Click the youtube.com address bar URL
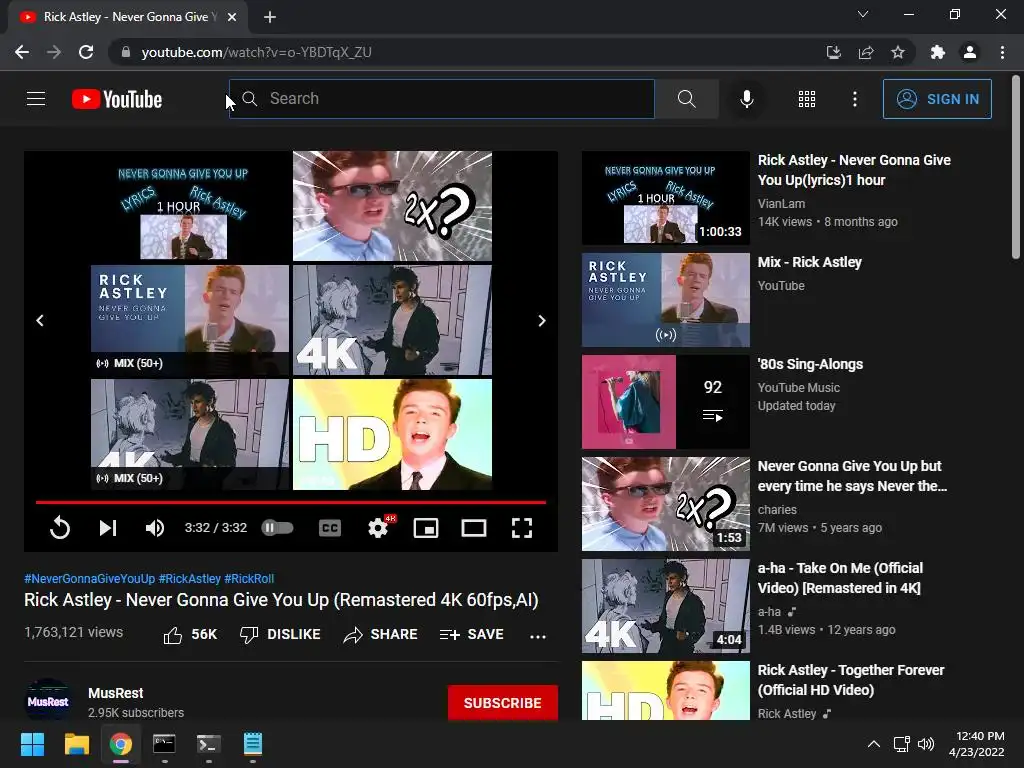Viewport: 1024px width, 768px height. click(256, 52)
